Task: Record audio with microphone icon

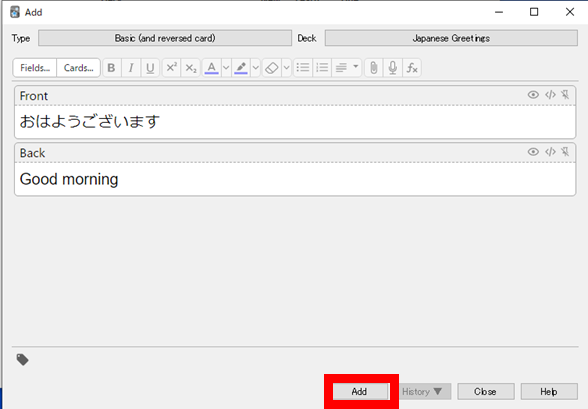Action: (393, 68)
